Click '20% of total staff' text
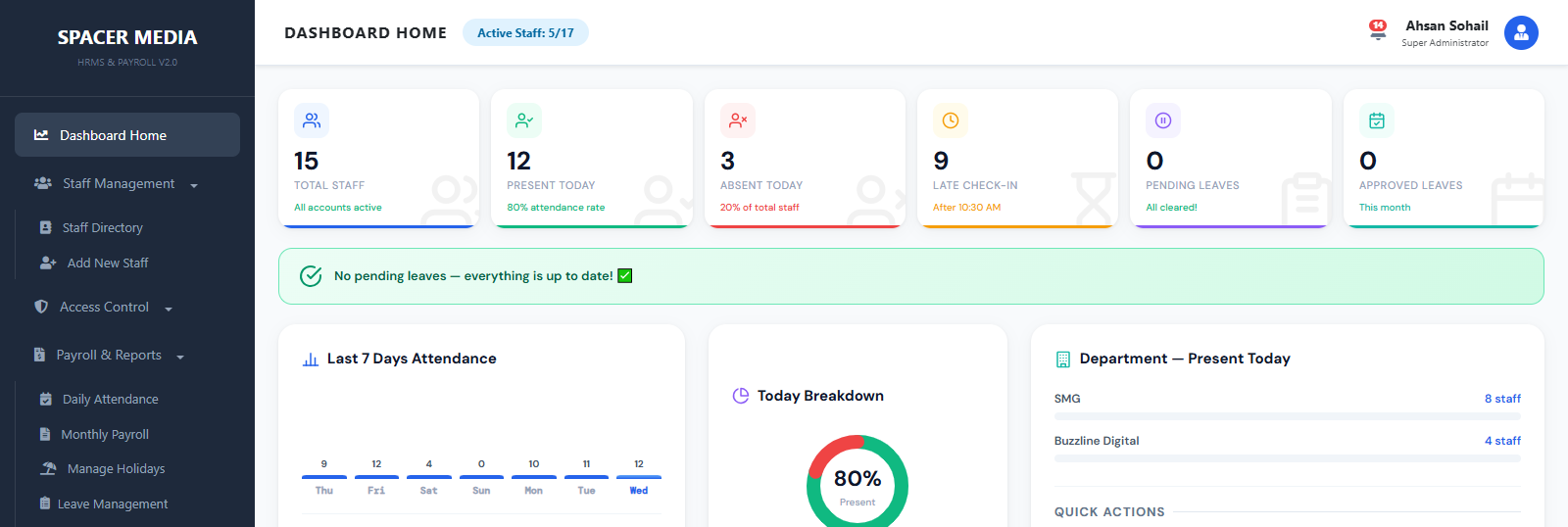The width and height of the screenshot is (1568, 527). [759, 208]
